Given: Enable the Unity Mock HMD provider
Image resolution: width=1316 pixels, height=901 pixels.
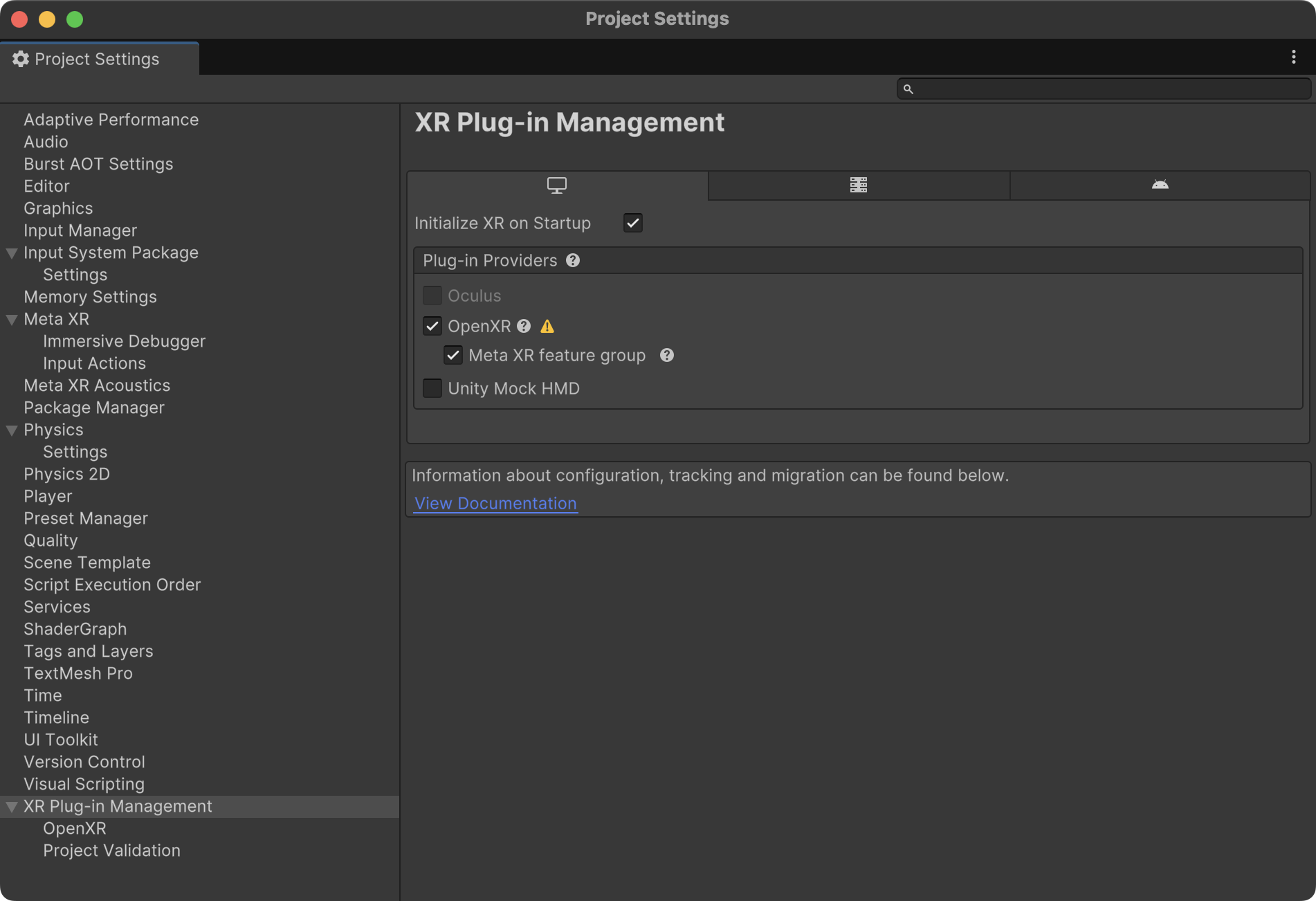Looking at the screenshot, I should point(432,388).
